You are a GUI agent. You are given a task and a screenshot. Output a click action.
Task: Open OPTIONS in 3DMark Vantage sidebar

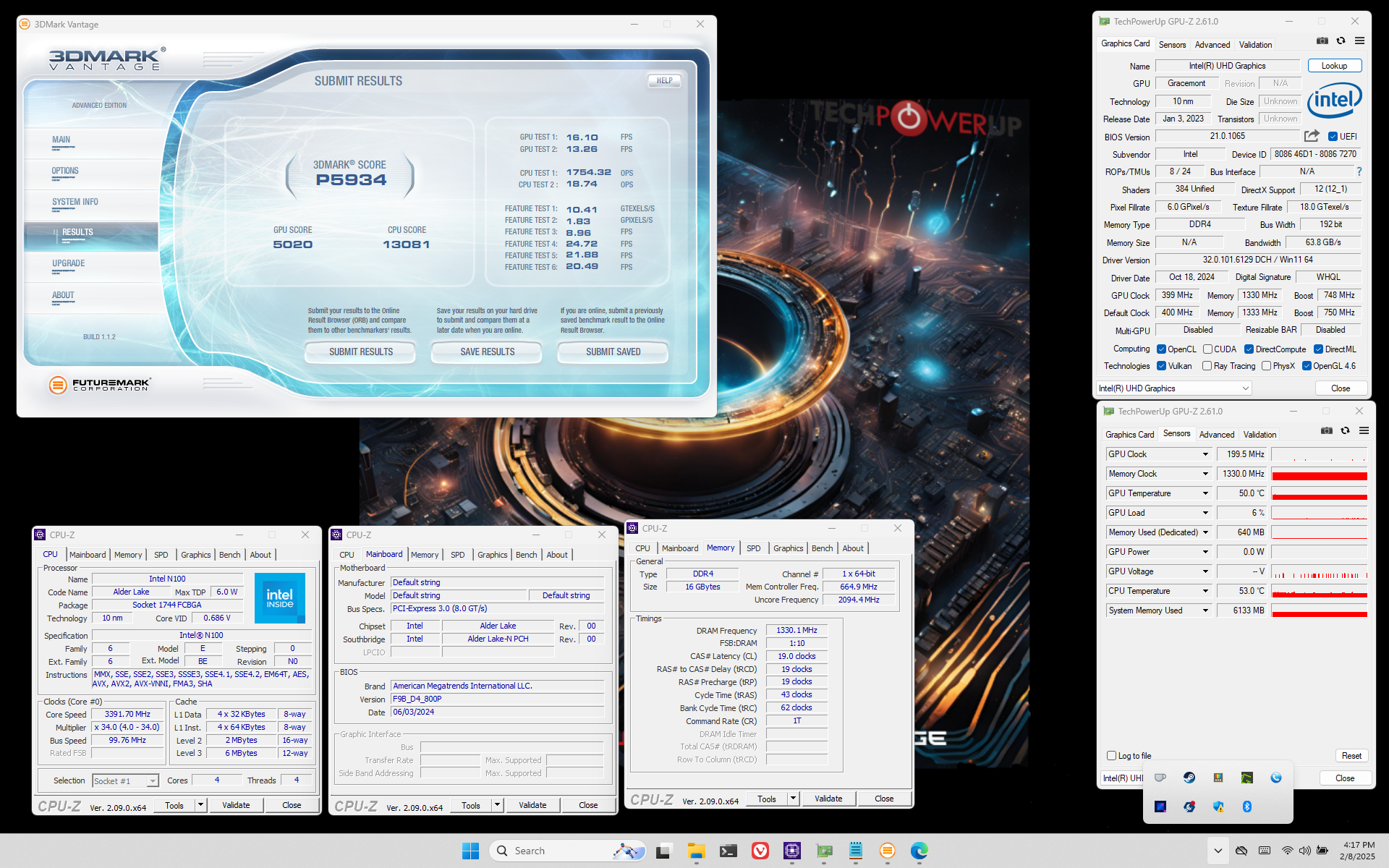tap(65, 171)
